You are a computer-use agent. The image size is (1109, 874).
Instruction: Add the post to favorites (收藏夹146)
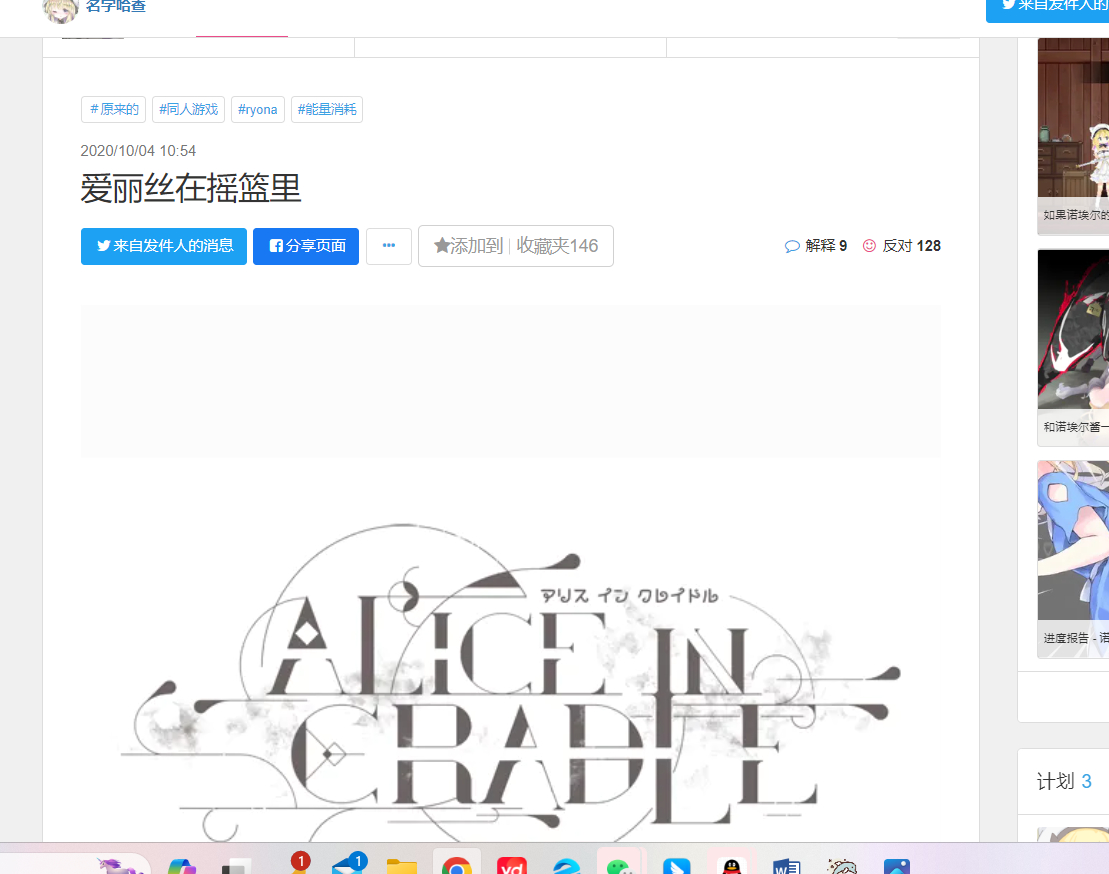pyautogui.click(x=516, y=246)
